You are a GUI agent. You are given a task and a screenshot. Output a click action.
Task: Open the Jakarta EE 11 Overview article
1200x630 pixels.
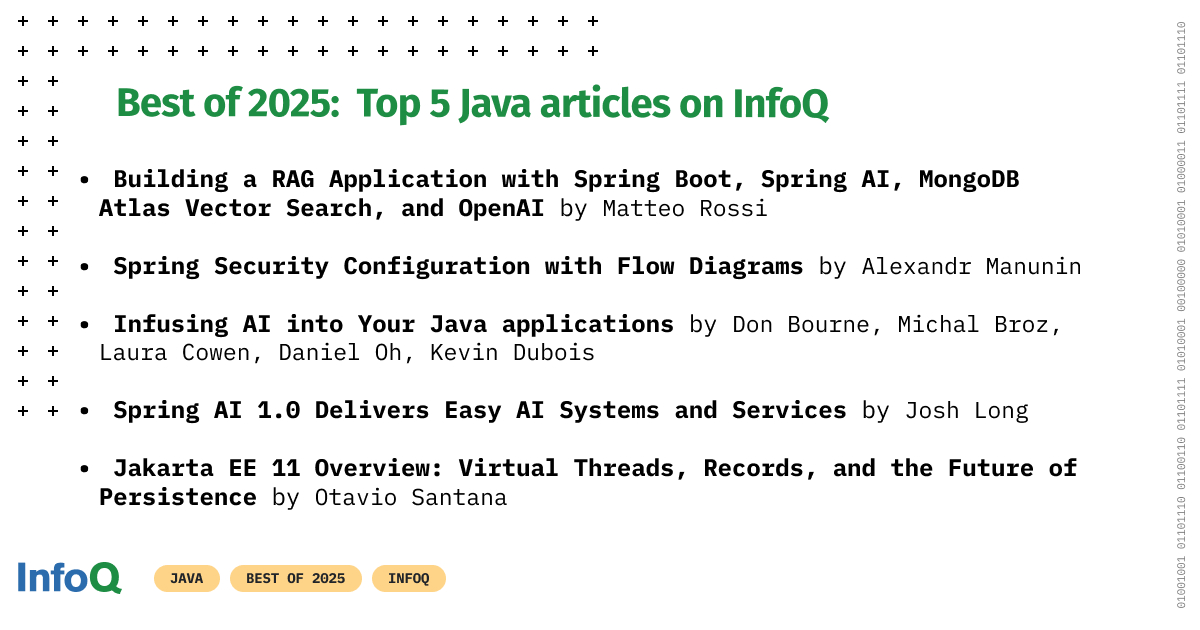pyautogui.click(x=500, y=468)
